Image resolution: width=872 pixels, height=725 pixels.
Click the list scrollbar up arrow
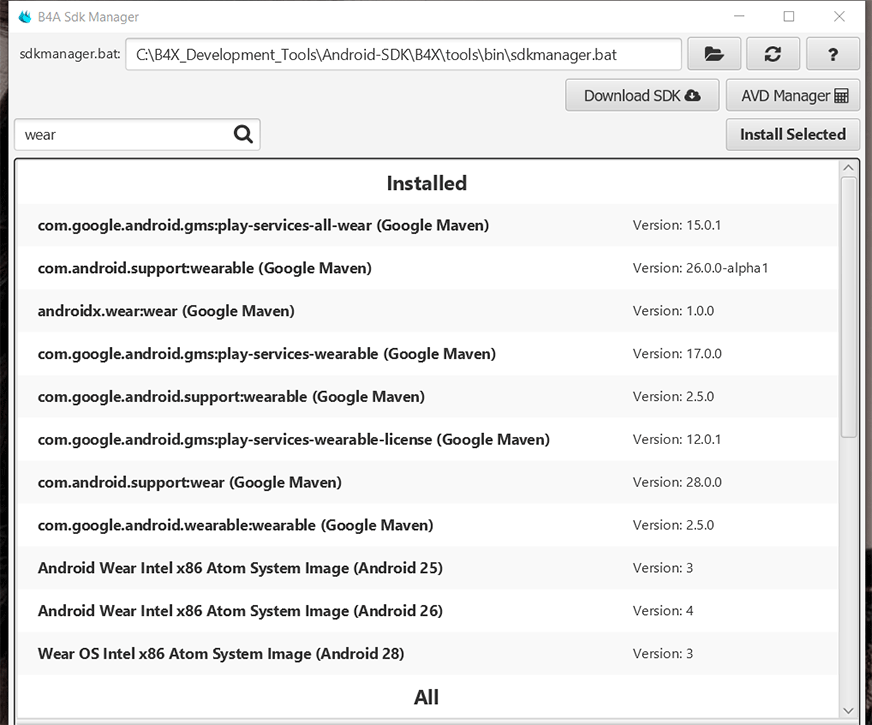[x=848, y=168]
